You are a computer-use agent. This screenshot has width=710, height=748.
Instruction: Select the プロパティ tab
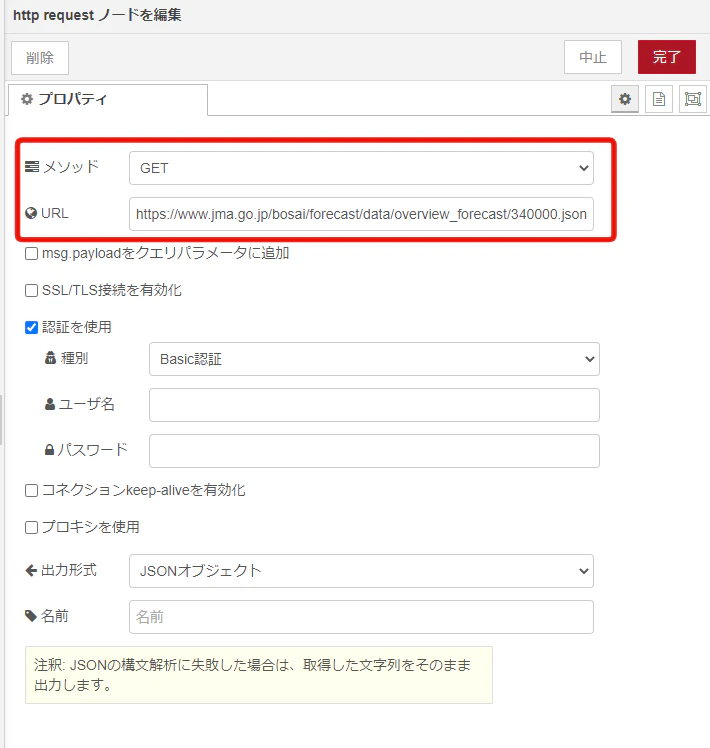pos(108,100)
